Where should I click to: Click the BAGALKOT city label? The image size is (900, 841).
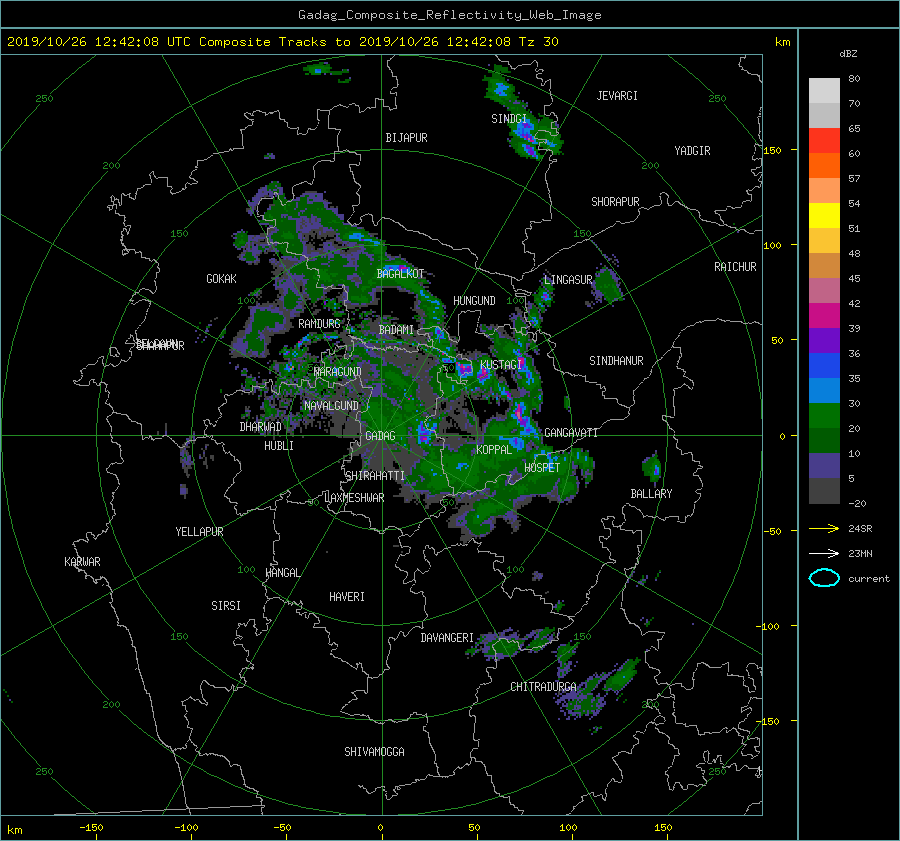pos(401,274)
